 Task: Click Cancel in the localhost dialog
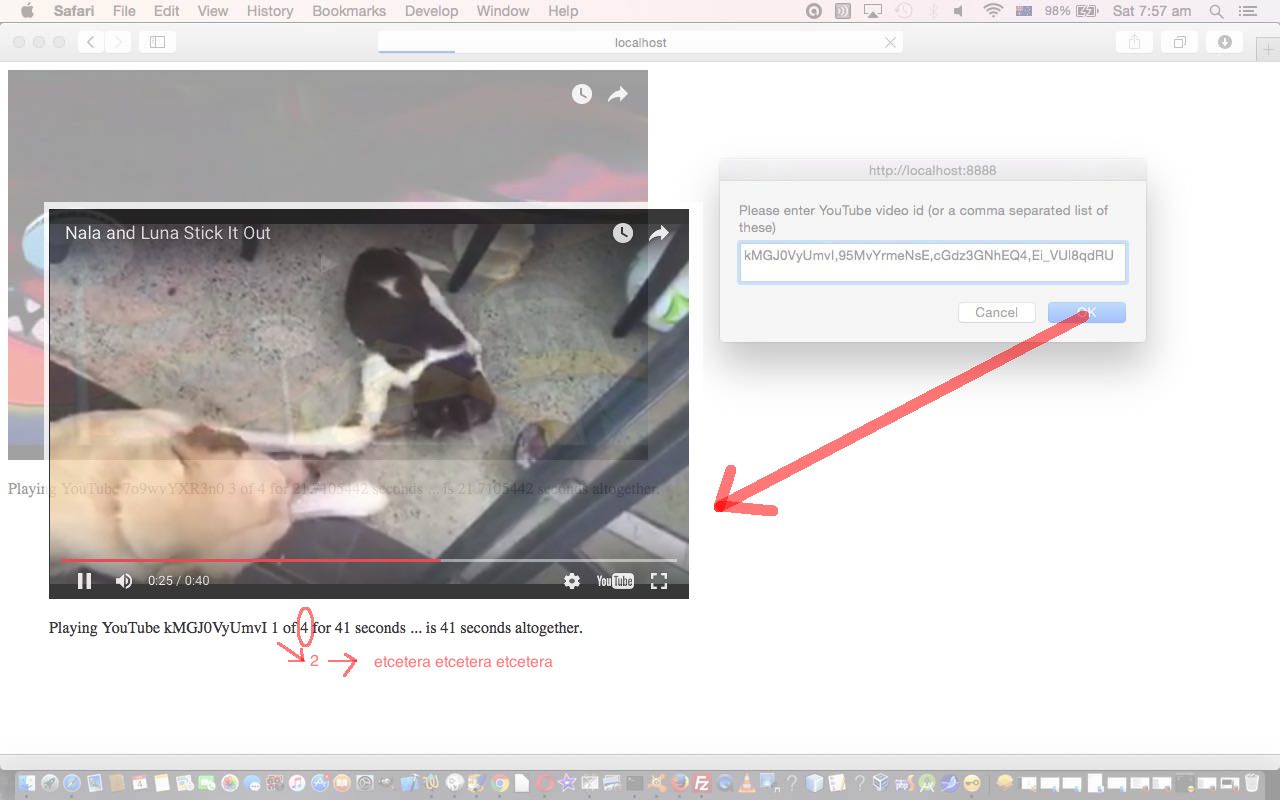point(996,312)
